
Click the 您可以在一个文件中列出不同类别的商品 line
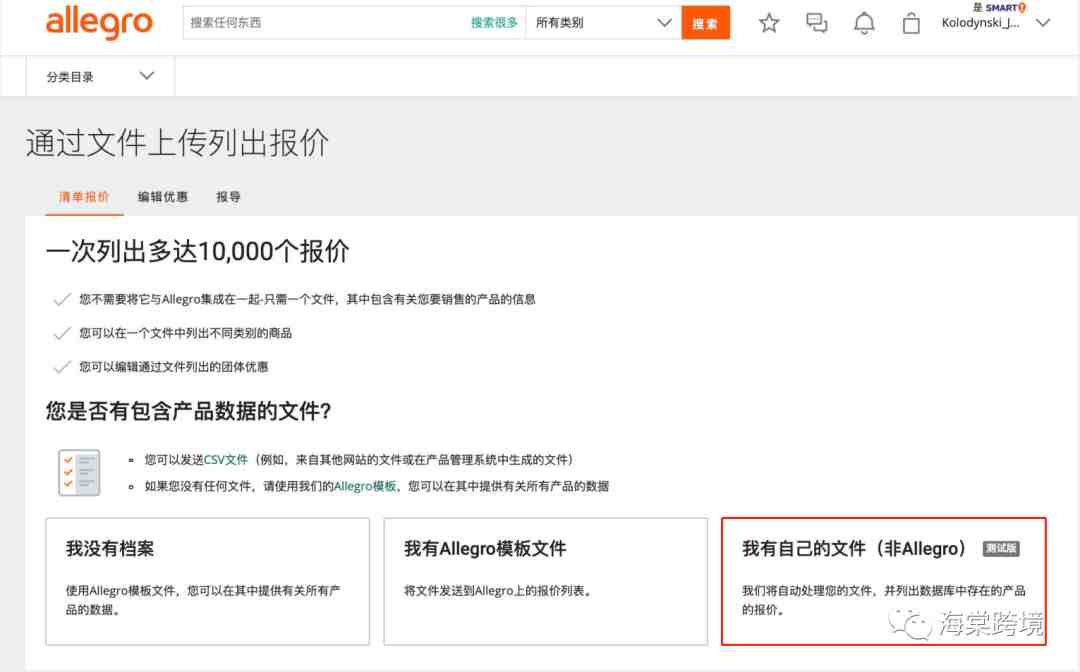[x=185, y=333]
